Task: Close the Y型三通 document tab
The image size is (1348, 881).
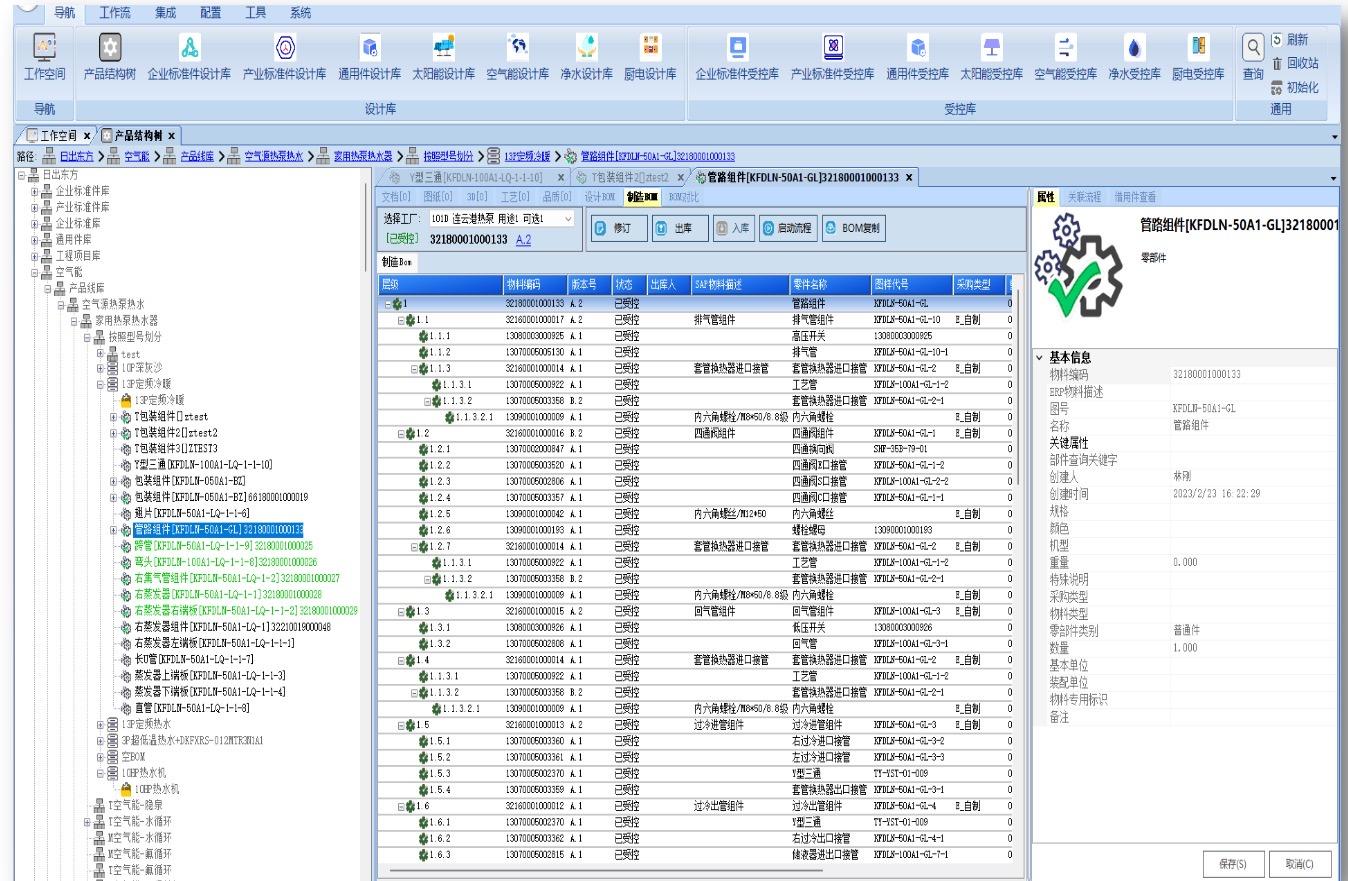Action: (x=561, y=177)
